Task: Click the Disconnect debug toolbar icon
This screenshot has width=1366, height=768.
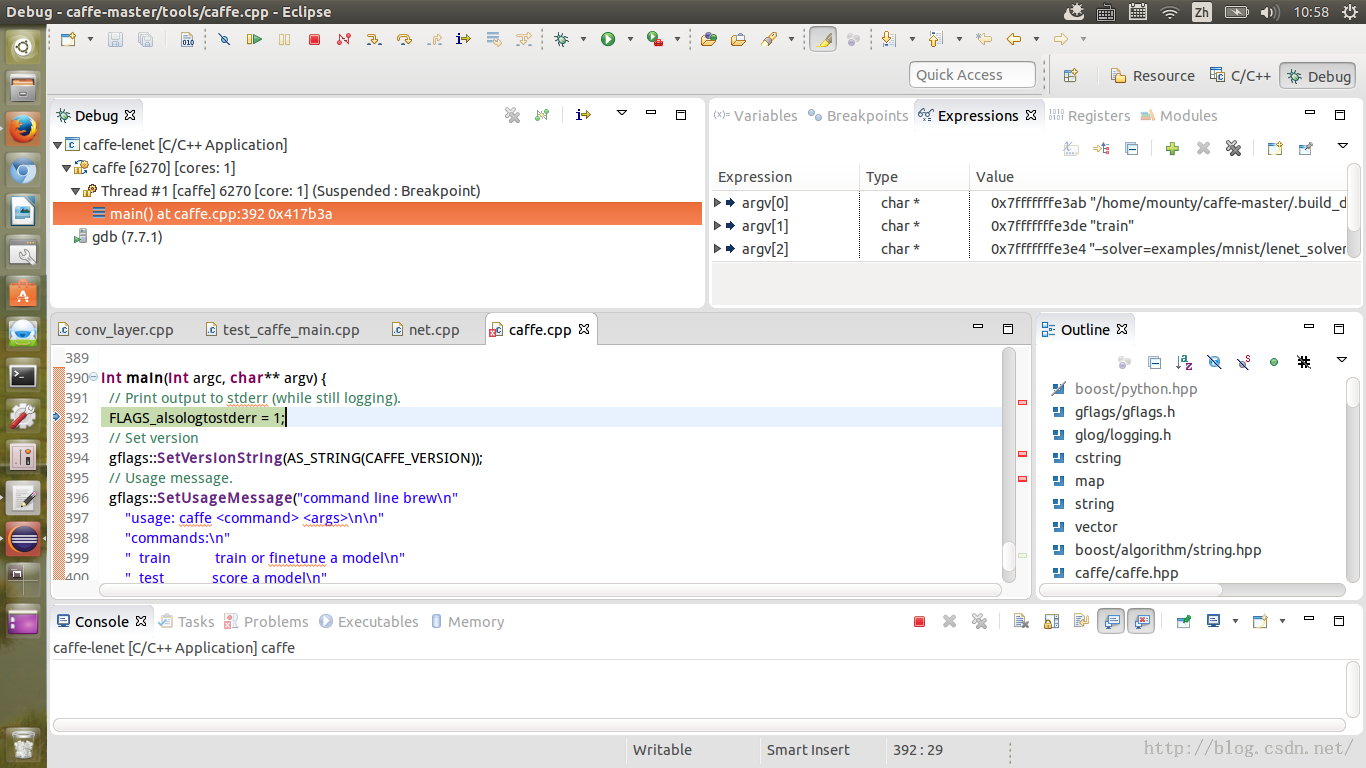Action: pos(344,39)
